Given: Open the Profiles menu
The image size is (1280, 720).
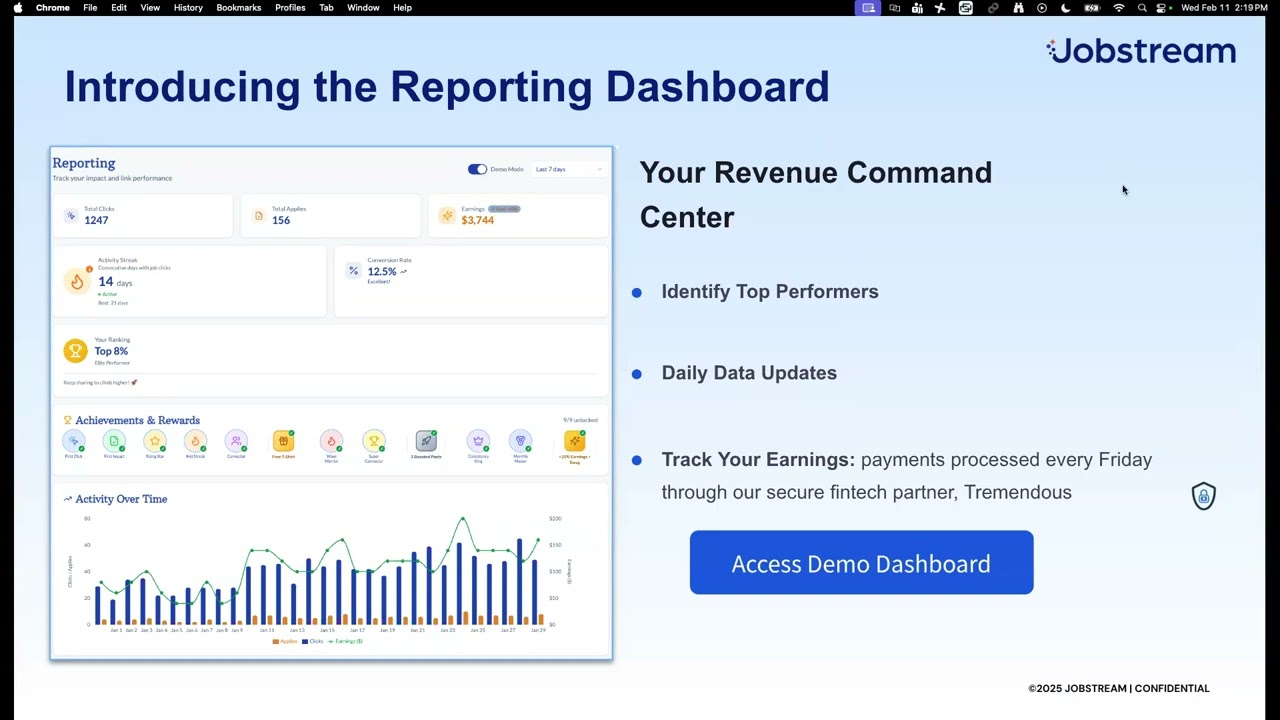Looking at the screenshot, I should point(290,7).
